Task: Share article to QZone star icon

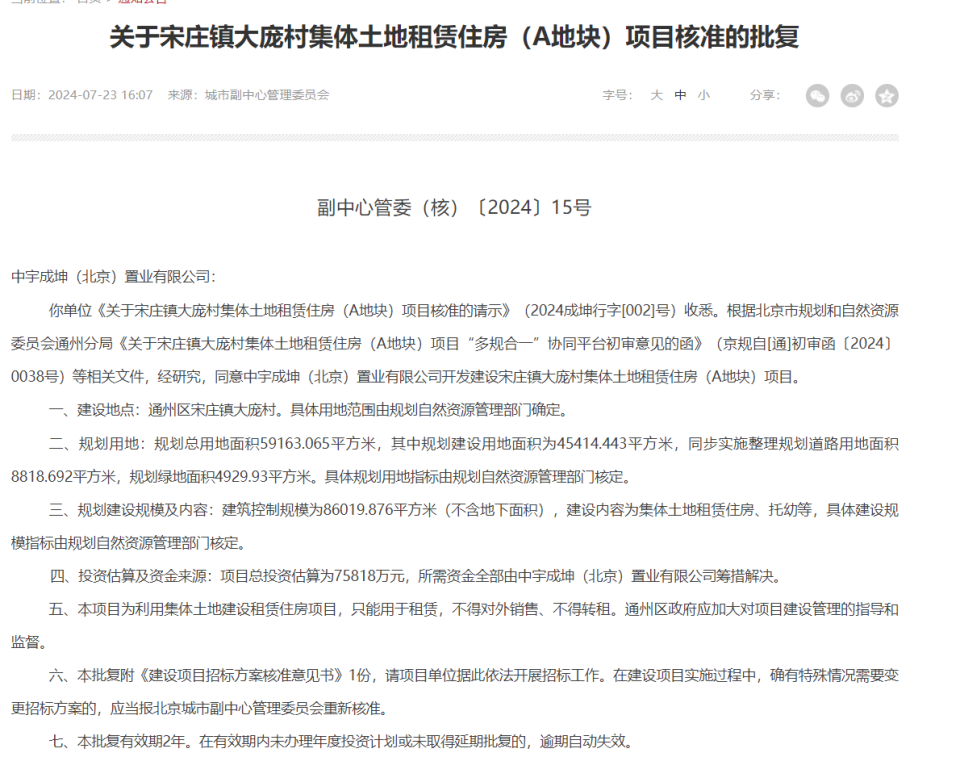Action: [x=887, y=96]
